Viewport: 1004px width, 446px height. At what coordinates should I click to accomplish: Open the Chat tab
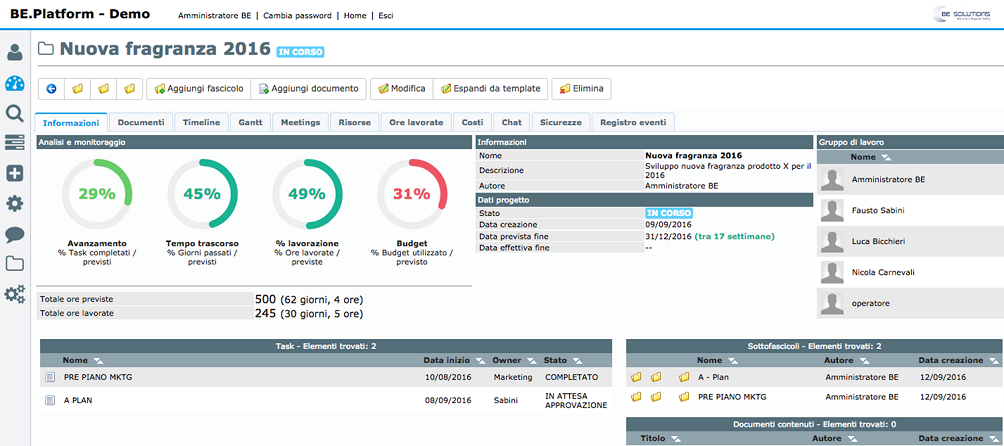coord(512,122)
